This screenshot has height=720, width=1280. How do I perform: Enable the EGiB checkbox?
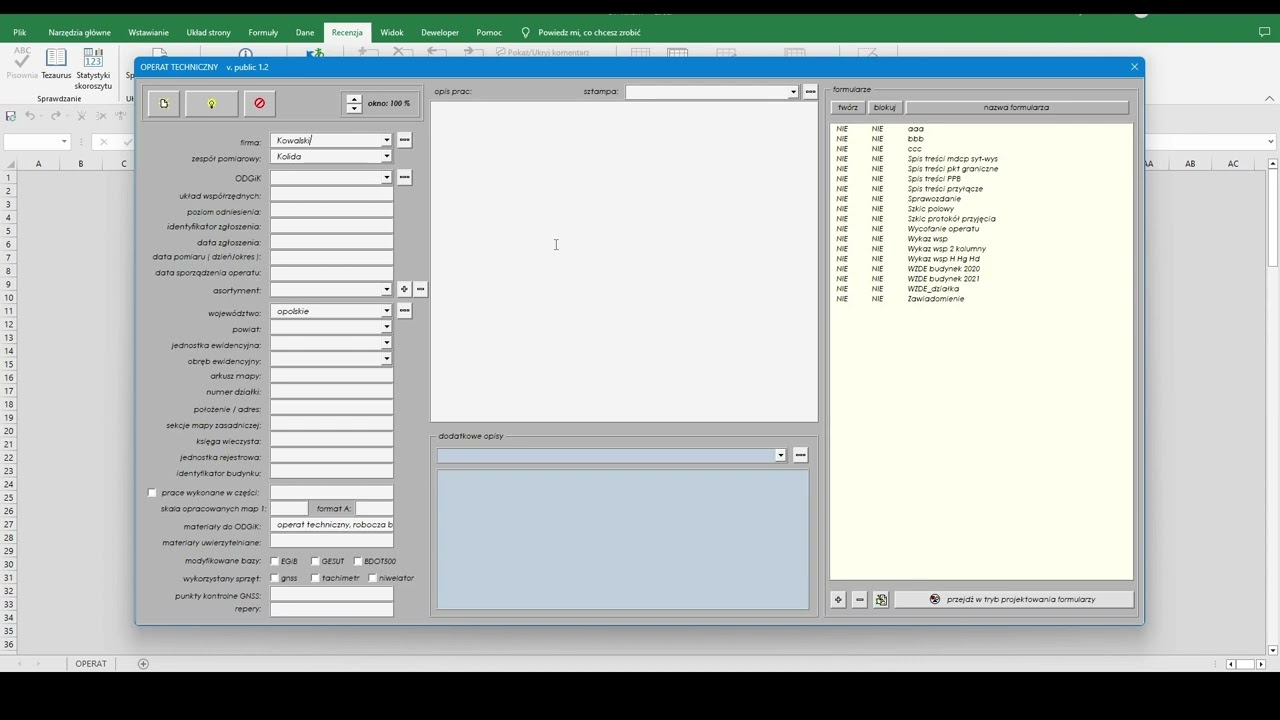click(275, 561)
